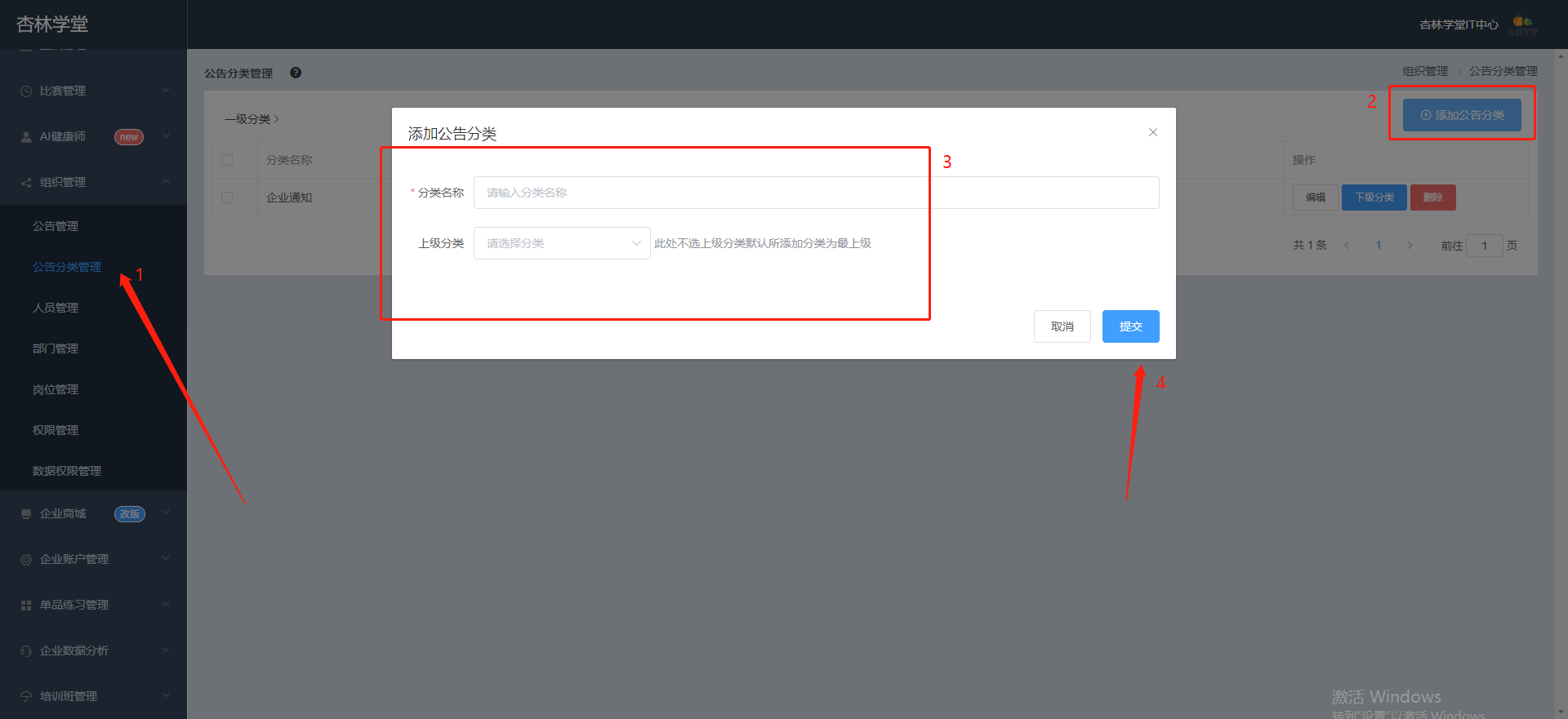
Task: Click the next page arrow in pagination
Action: tap(1410, 246)
